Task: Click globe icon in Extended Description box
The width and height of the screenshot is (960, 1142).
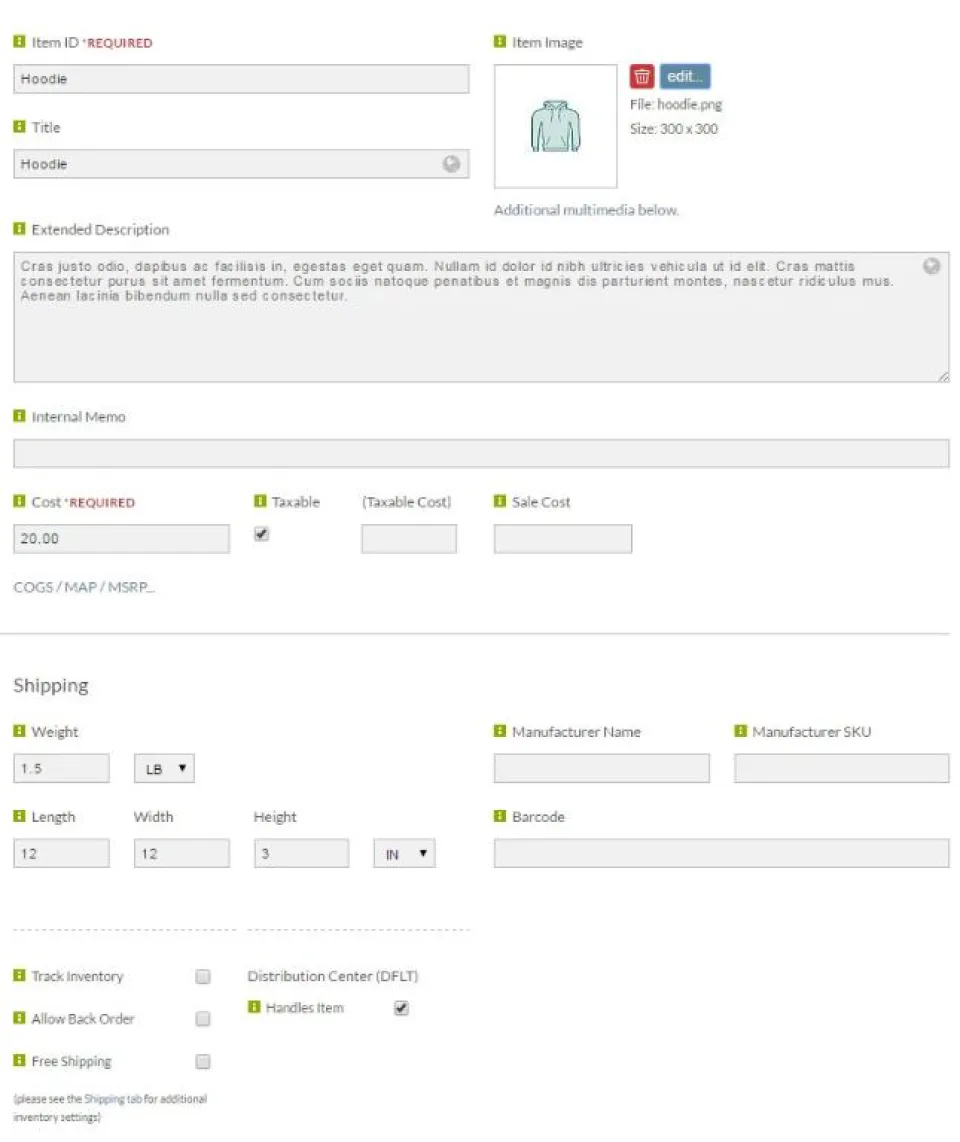Action: 931,266
